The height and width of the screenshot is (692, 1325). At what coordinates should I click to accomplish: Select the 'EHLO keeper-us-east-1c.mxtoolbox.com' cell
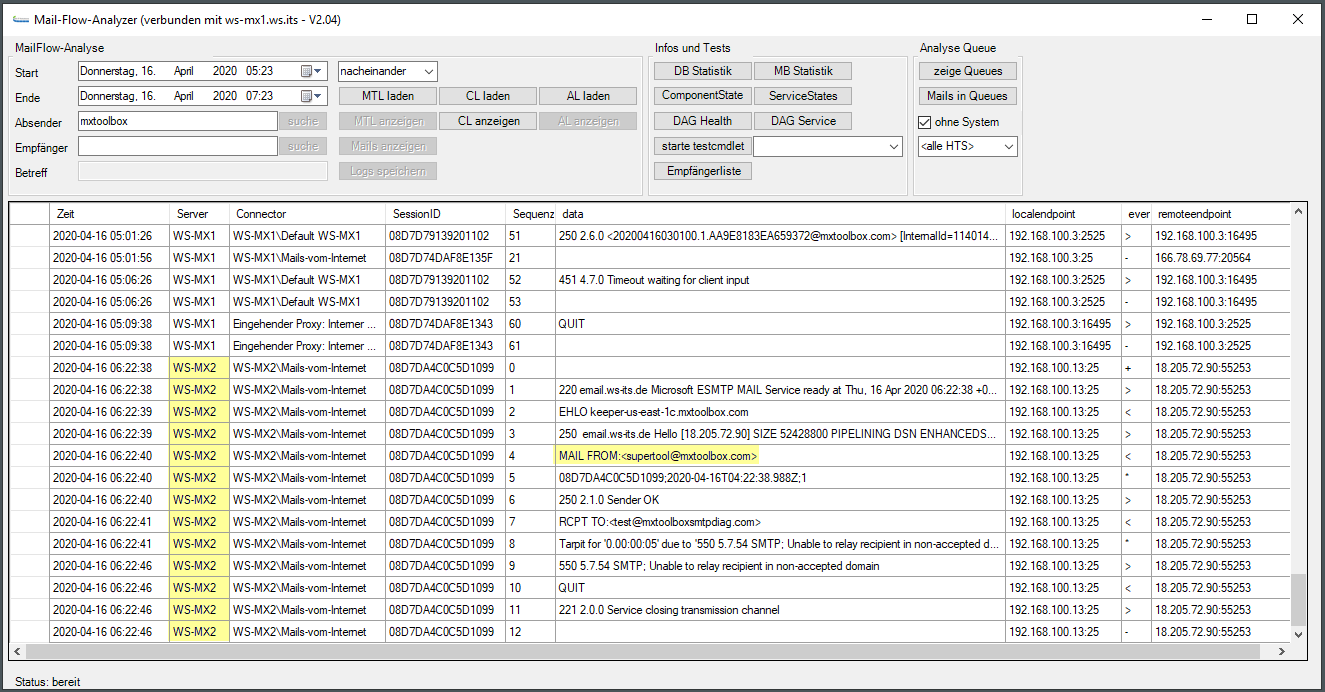click(x=780, y=412)
